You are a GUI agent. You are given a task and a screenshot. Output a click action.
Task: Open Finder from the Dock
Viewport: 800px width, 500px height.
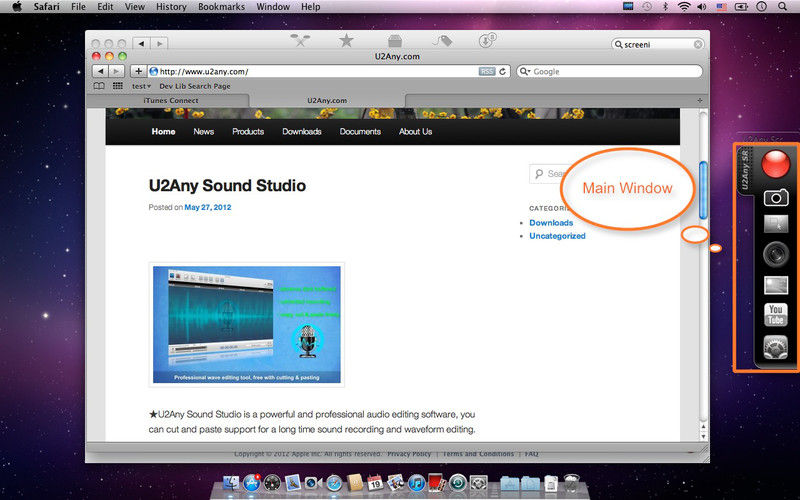click(x=231, y=482)
